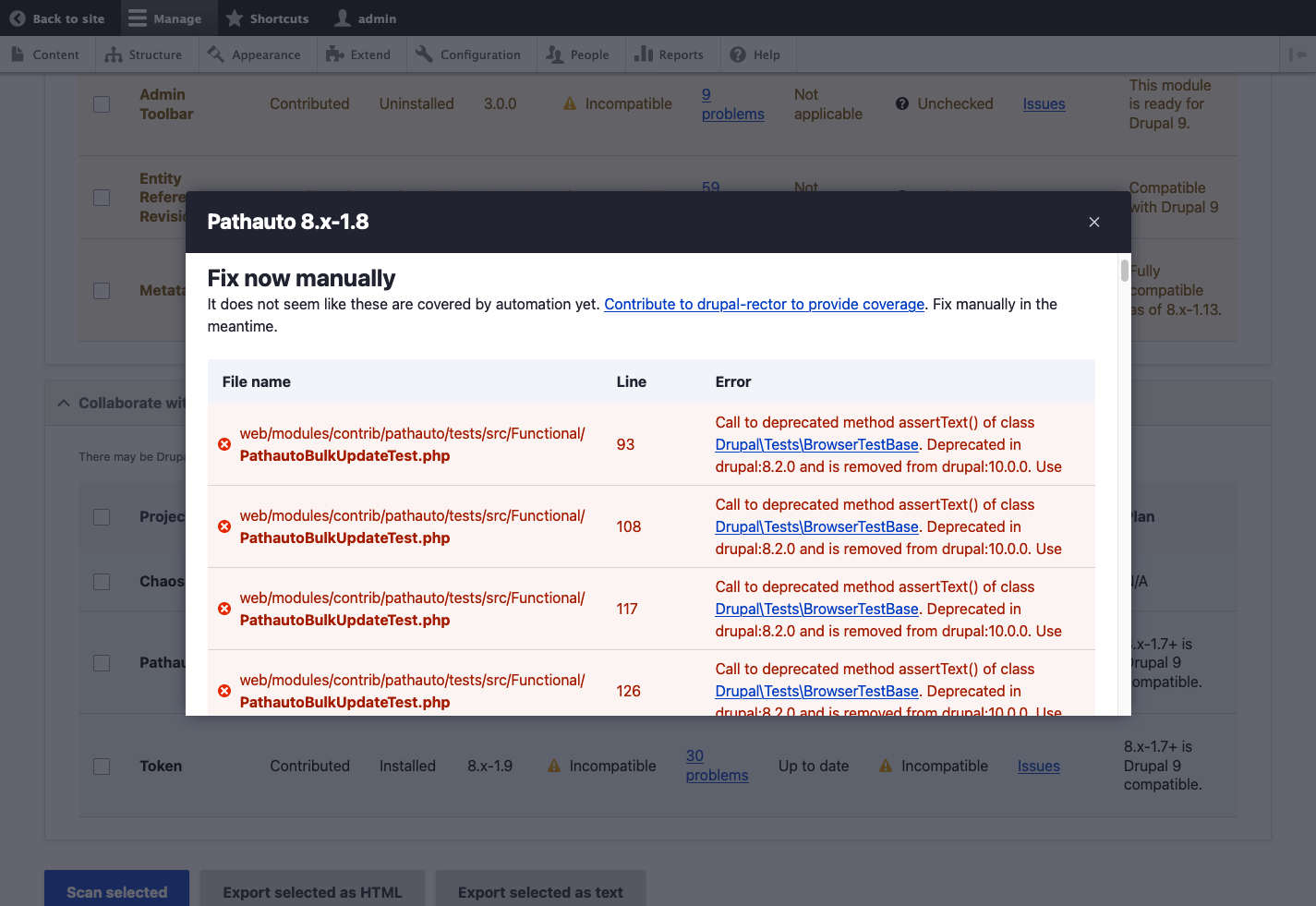The height and width of the screenshot is (906, 1316).
Task: Check the Pathauto row checkbox
Action: click(102, 663)
